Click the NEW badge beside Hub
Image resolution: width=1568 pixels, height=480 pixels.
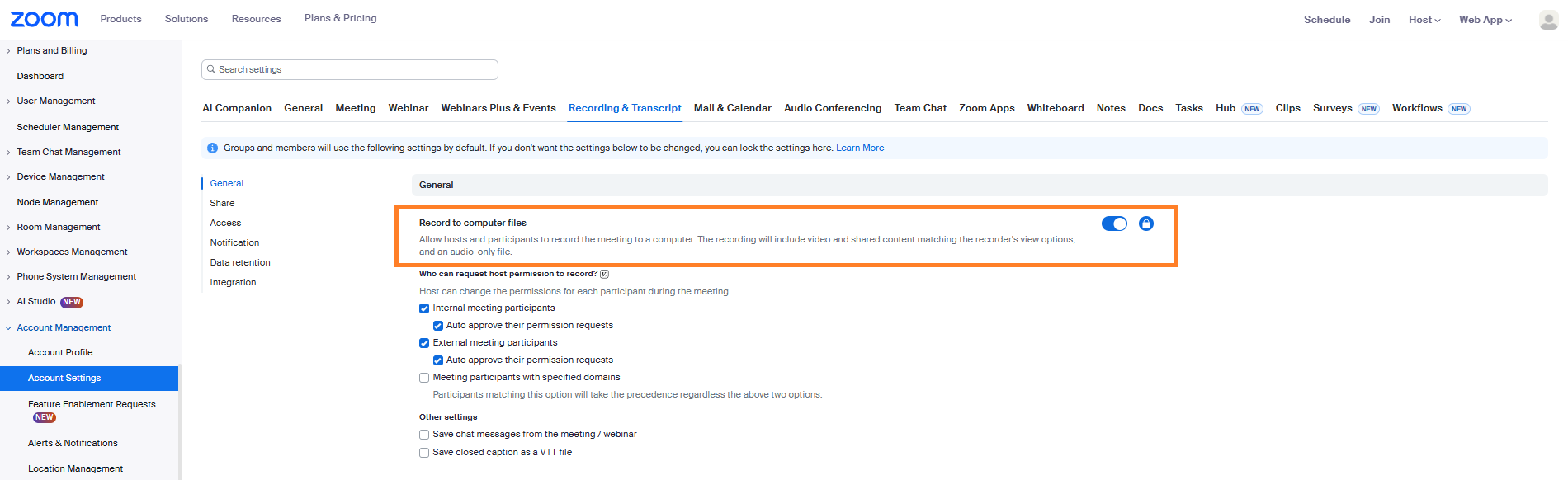1252,109
